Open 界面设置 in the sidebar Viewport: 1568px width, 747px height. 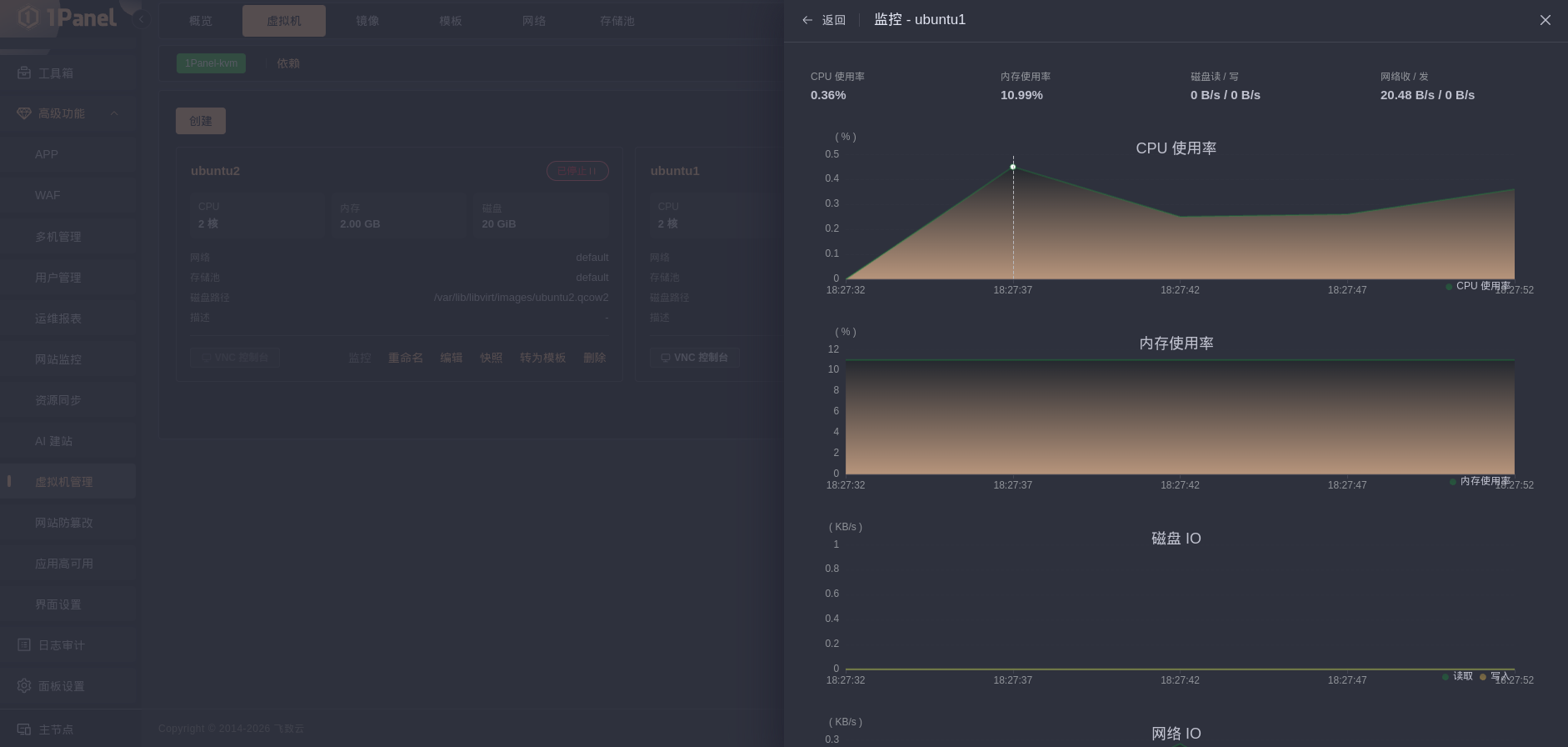68,604
